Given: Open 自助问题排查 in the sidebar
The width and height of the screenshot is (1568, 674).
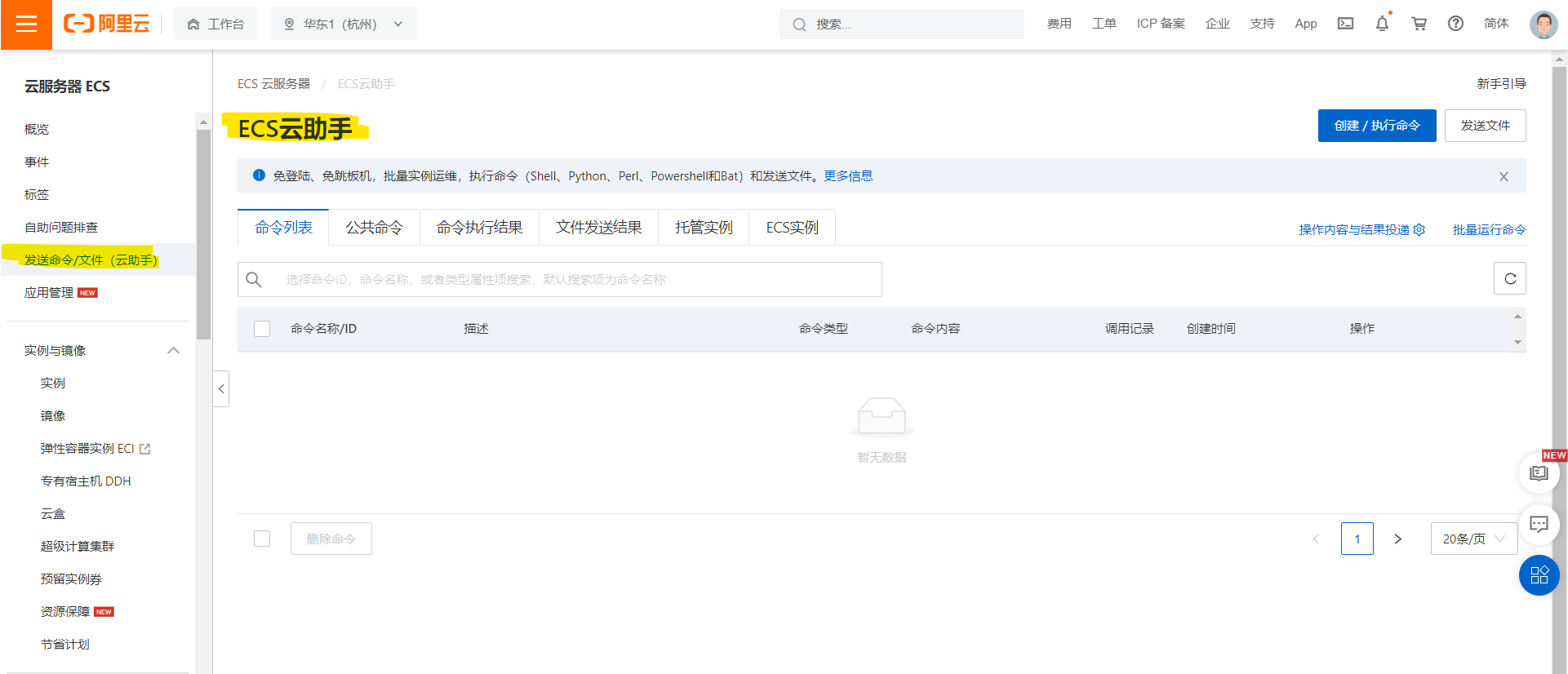Looking at the screenshot, I should 61,227.
